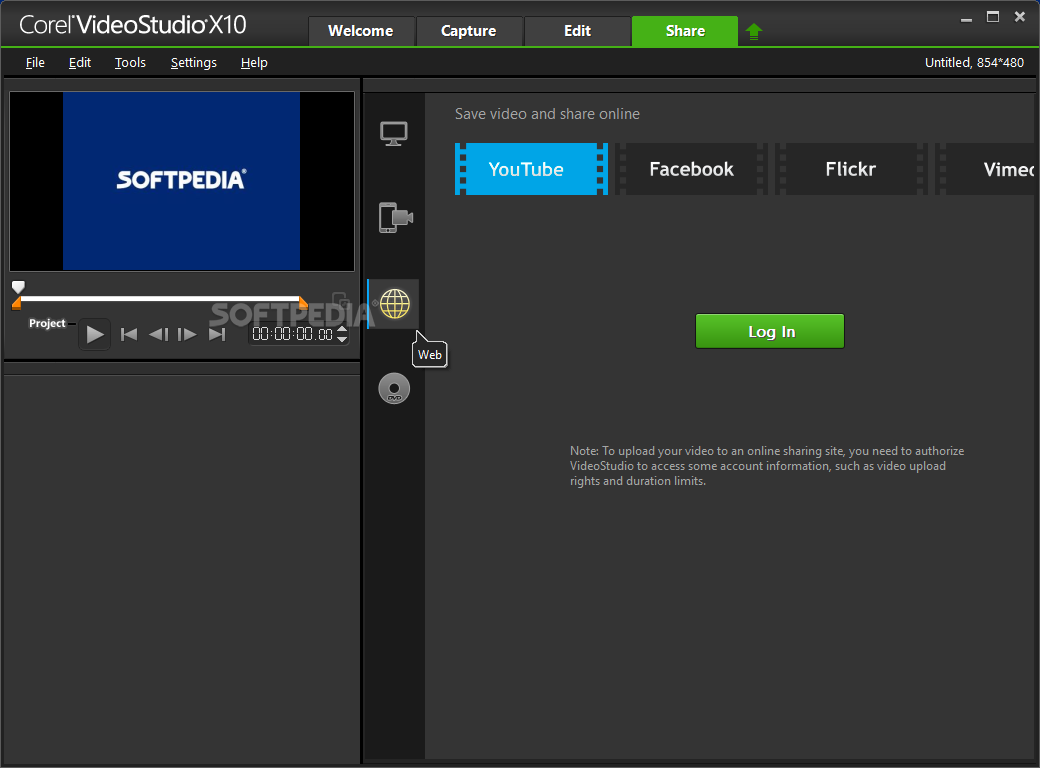Step to previous frame
The height and width of the screenshot is (768, 1040).
[159, 334]
